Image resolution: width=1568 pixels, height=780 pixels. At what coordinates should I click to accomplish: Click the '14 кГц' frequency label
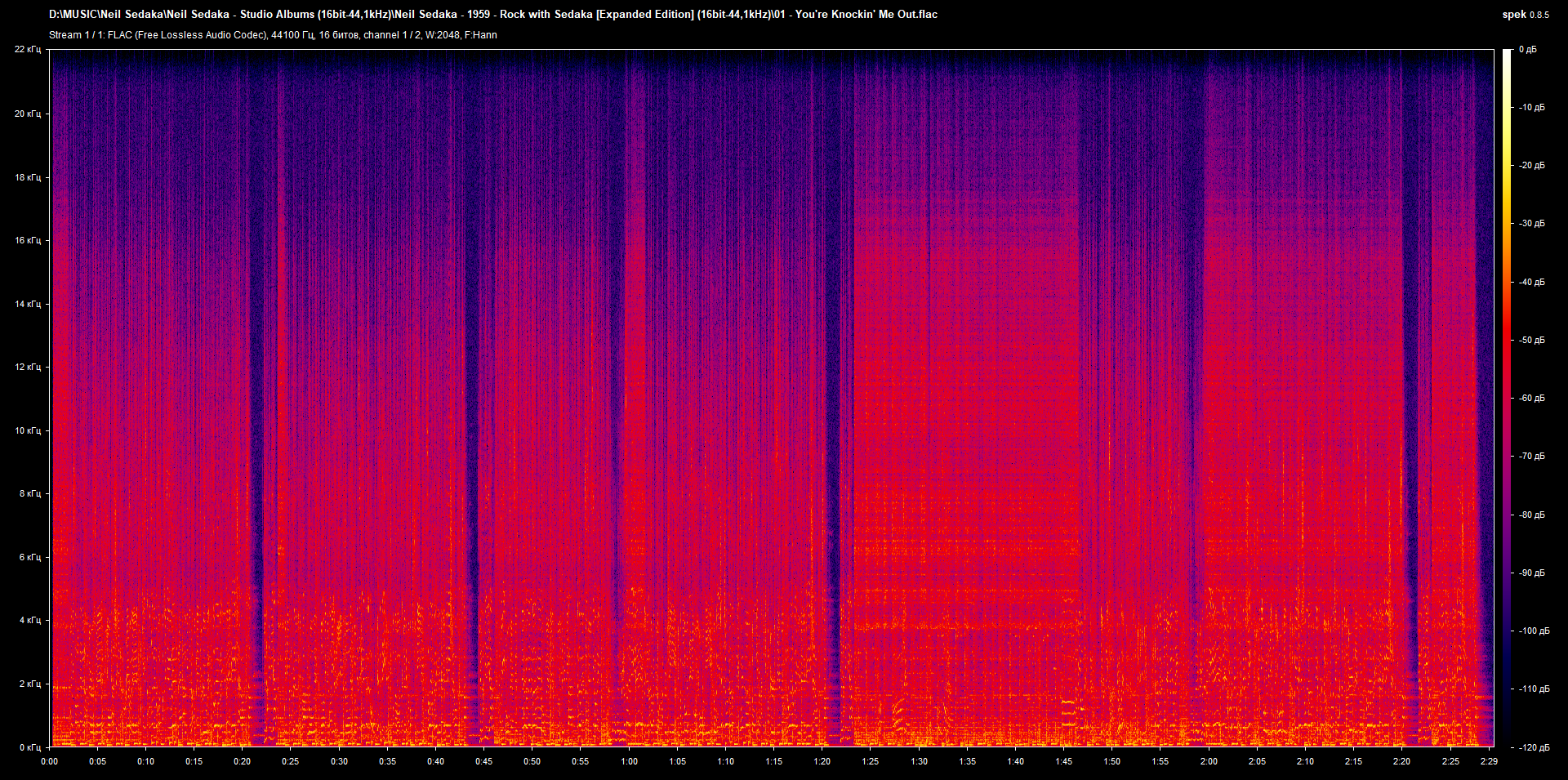click(28, 304)
